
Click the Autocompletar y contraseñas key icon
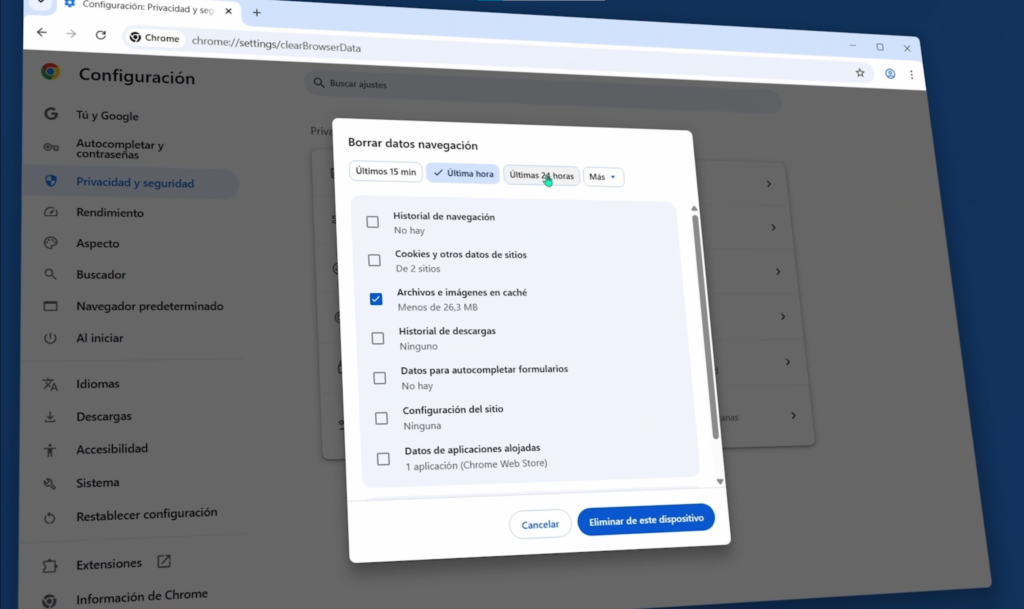(x=51, y=148)
